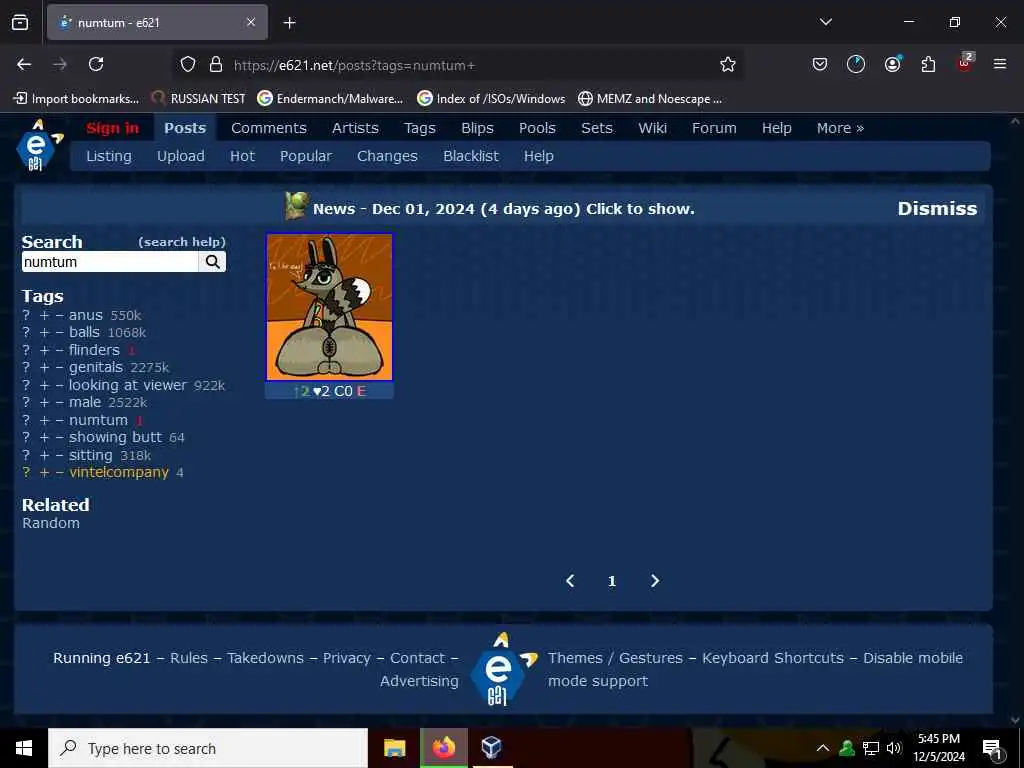Open the Comments navigation tab
Screen dimensions: 1024x768
(x=268, y=128)
